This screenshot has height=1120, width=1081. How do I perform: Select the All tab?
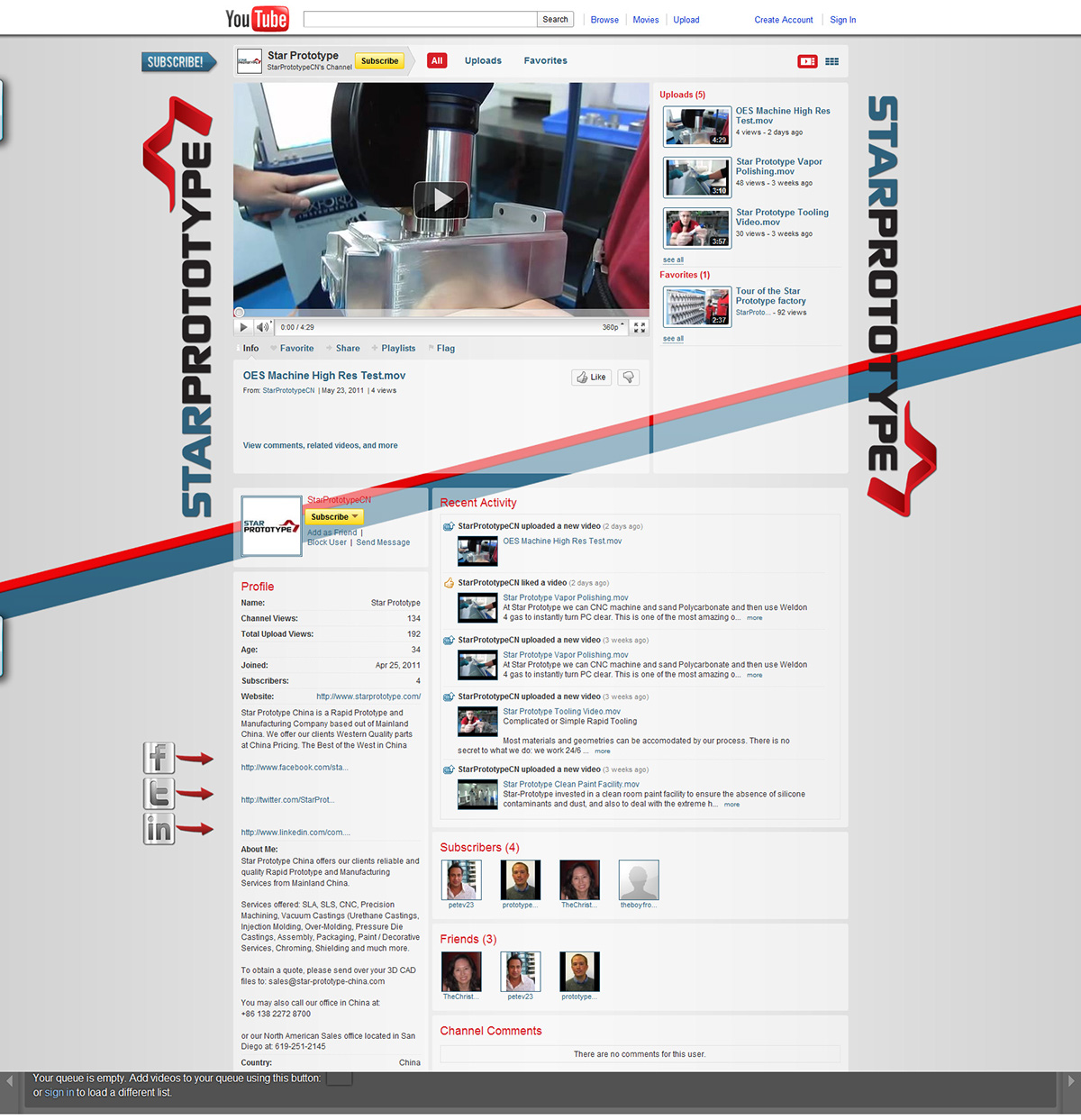(437, 61)
